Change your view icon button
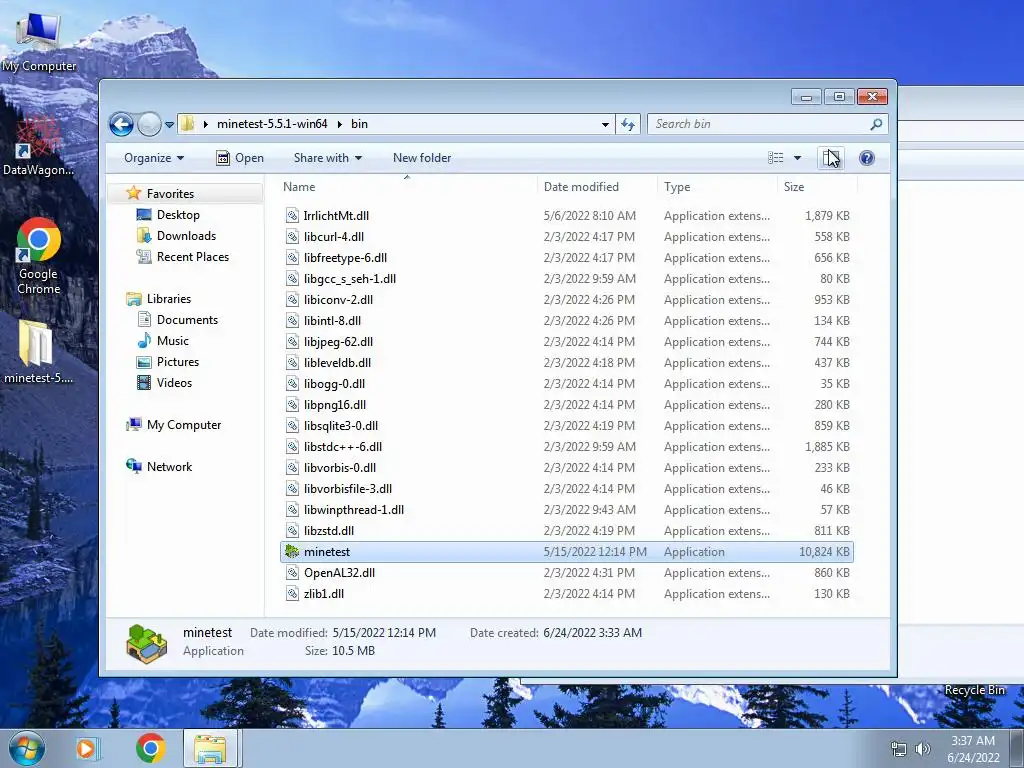 776,158
